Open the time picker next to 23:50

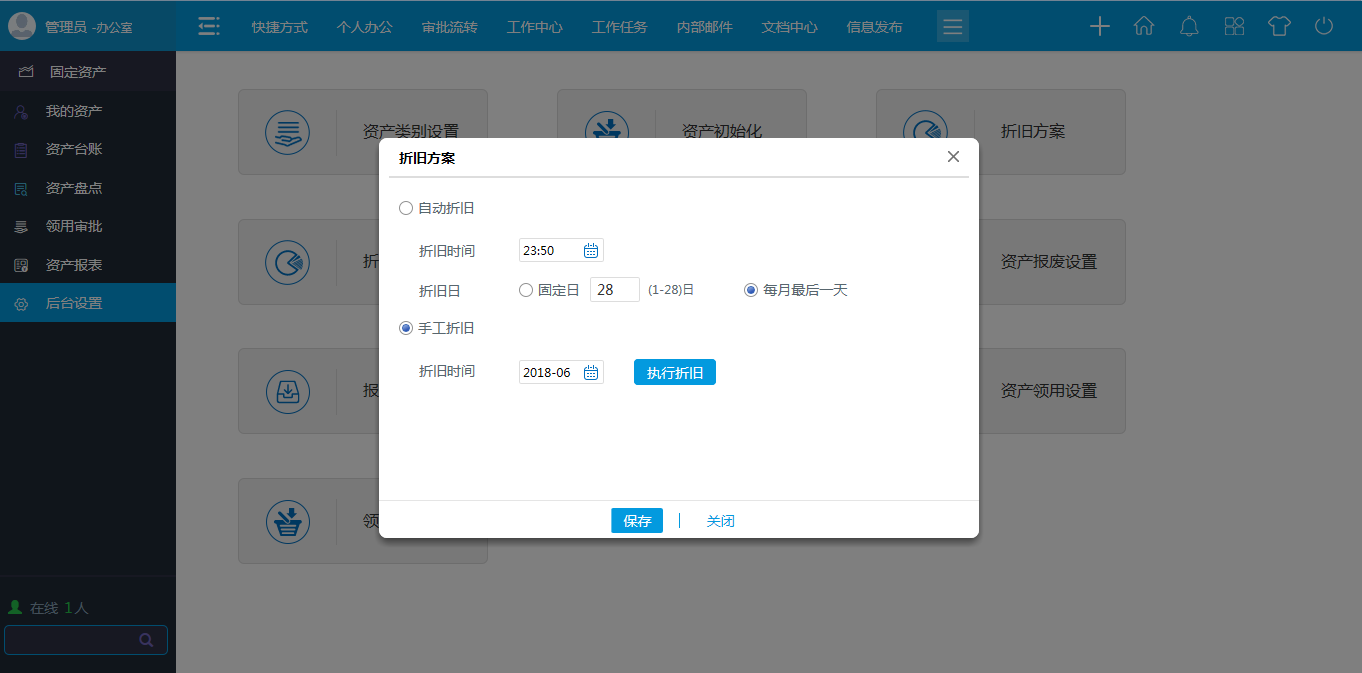tap(592, 250)
